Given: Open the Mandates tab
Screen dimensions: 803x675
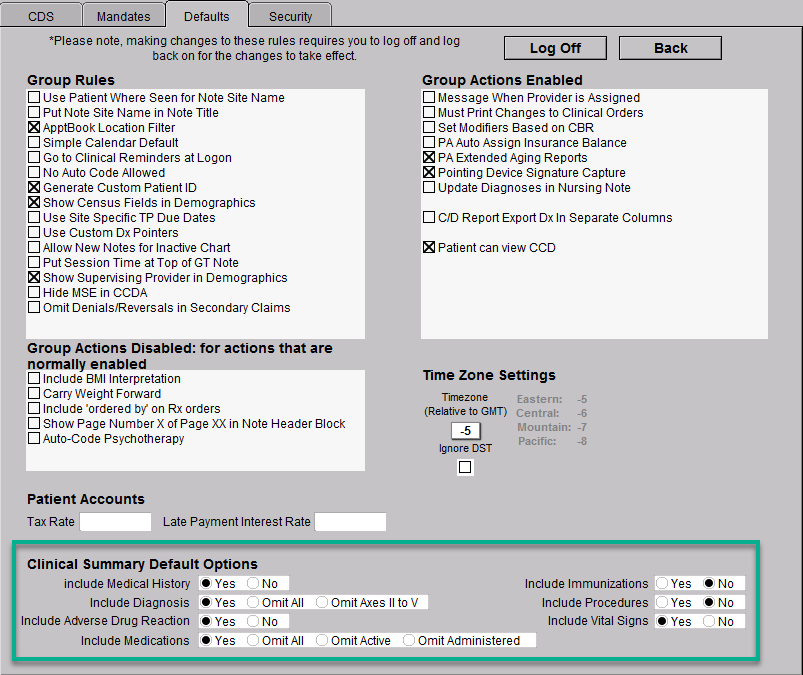Looking at the screenshot, I should click(x=123, y=16).
